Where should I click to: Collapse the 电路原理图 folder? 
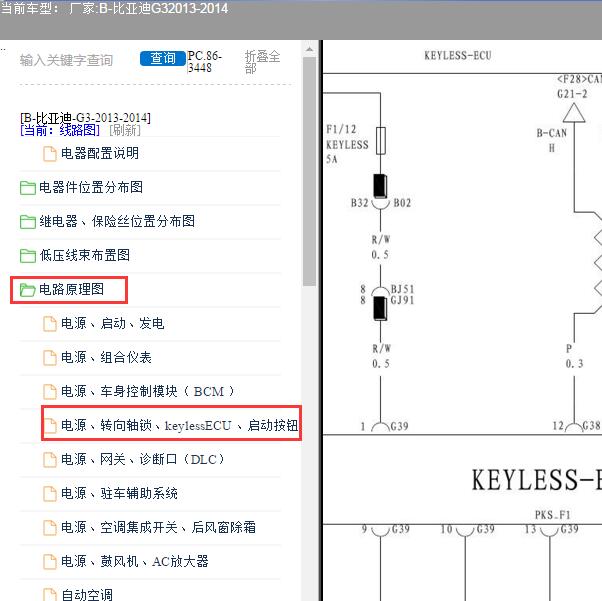(71, 289)
